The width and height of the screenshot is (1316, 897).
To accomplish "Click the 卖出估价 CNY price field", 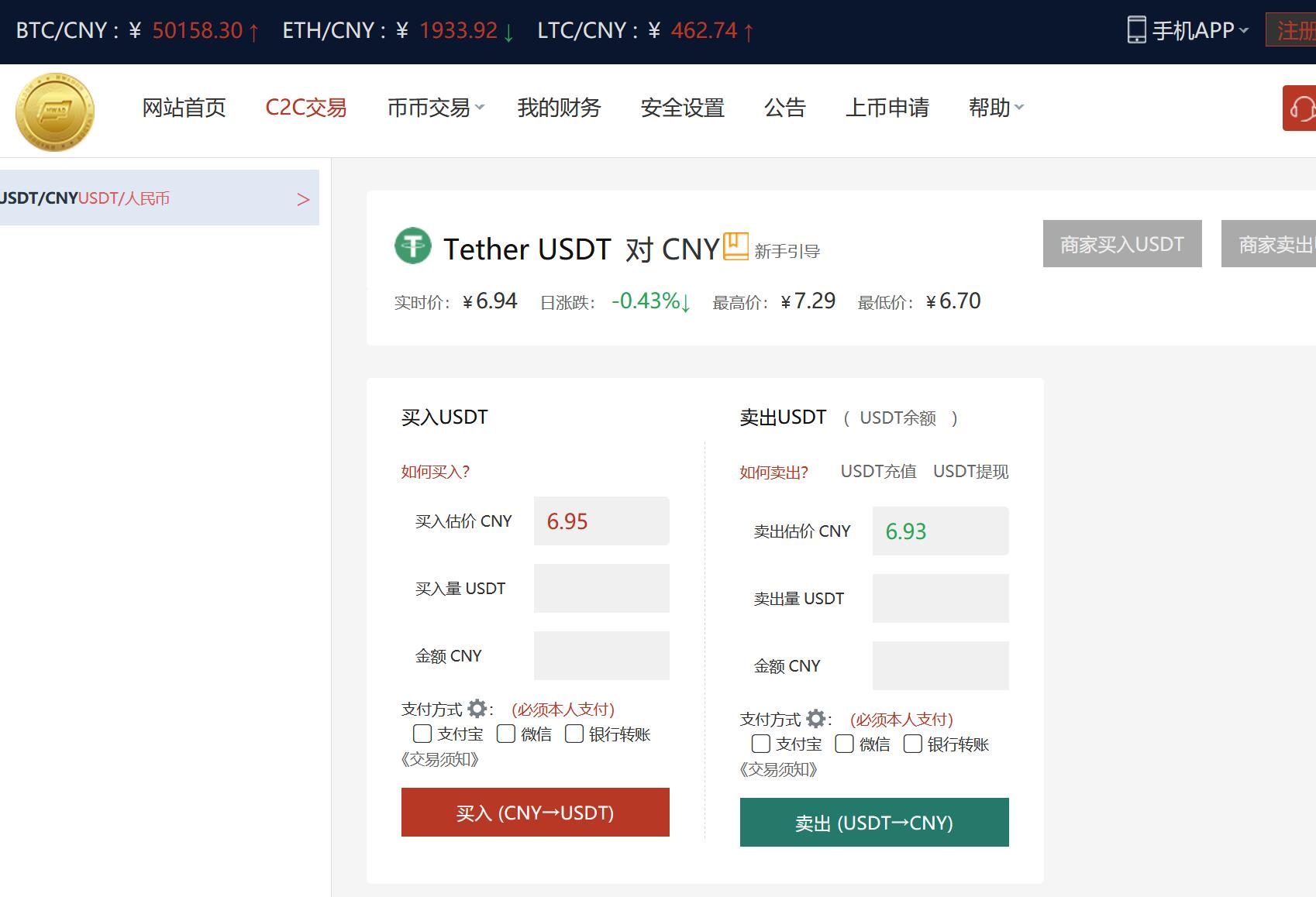I will coord(941,531).
